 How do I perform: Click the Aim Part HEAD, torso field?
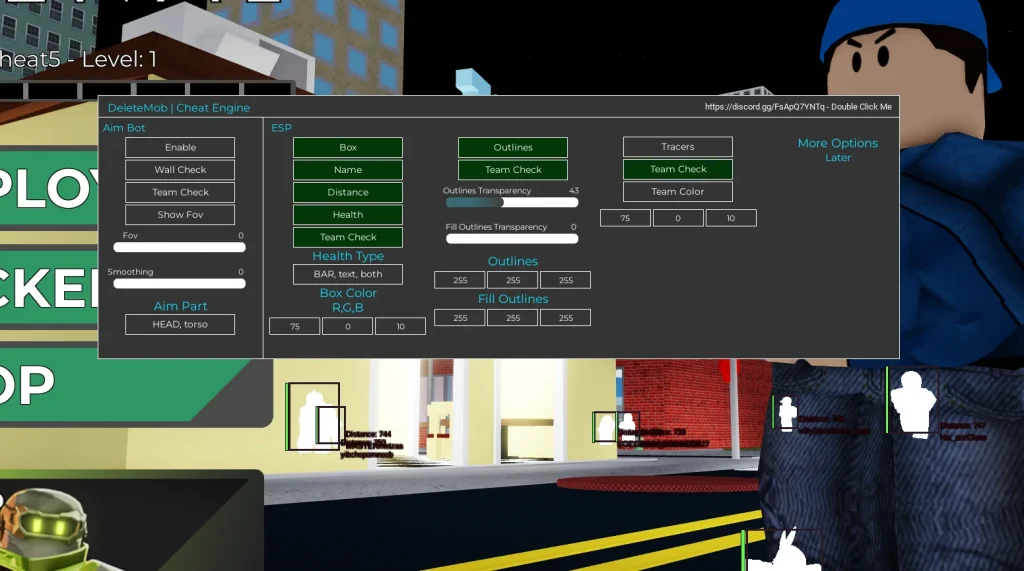click(180, 324)
